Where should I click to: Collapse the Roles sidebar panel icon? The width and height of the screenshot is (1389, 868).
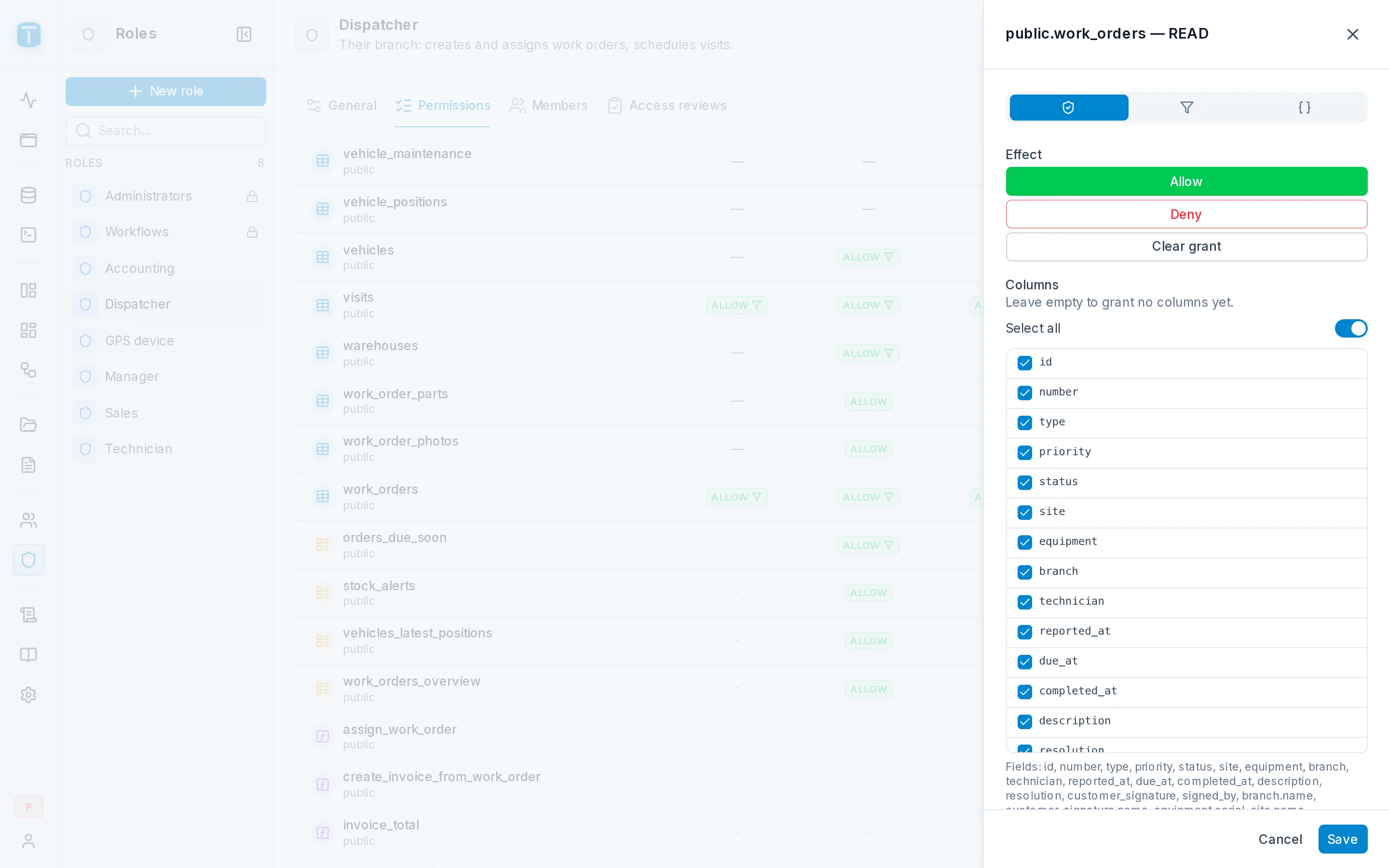244,34
